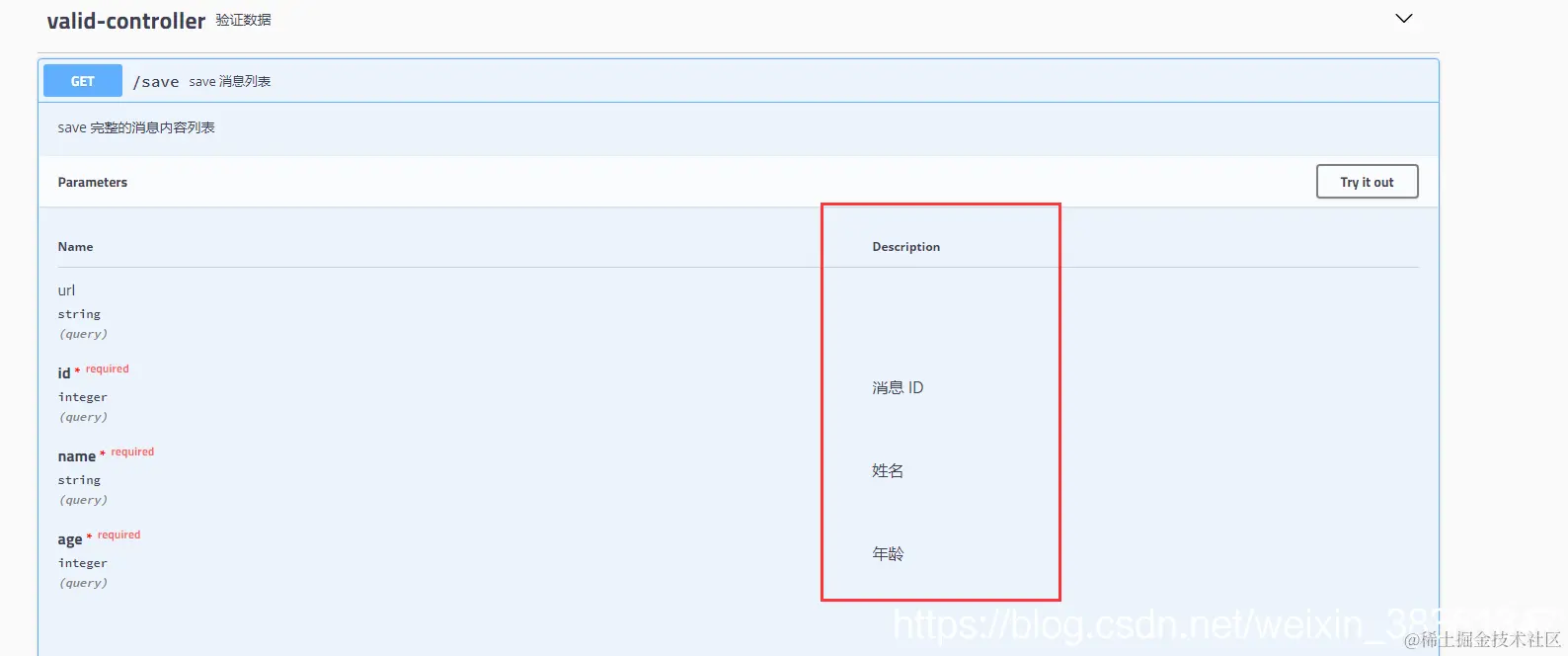
Task: Click the required marker beside name
Action: pyautogui.click(x=132, y=452)
